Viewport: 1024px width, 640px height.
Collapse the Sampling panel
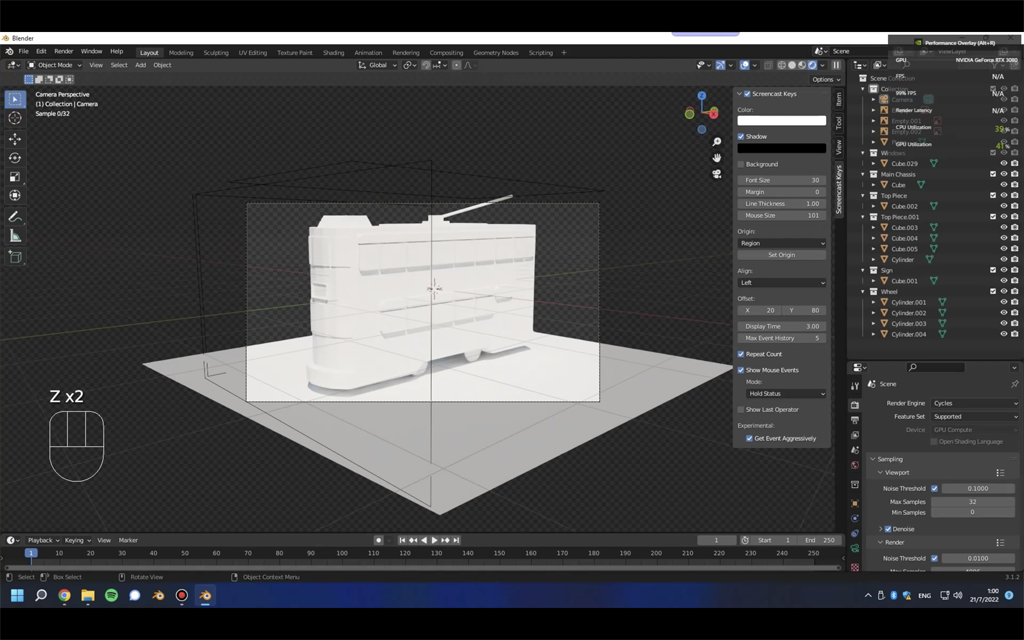pyautogui.click(x=873, y=459)
